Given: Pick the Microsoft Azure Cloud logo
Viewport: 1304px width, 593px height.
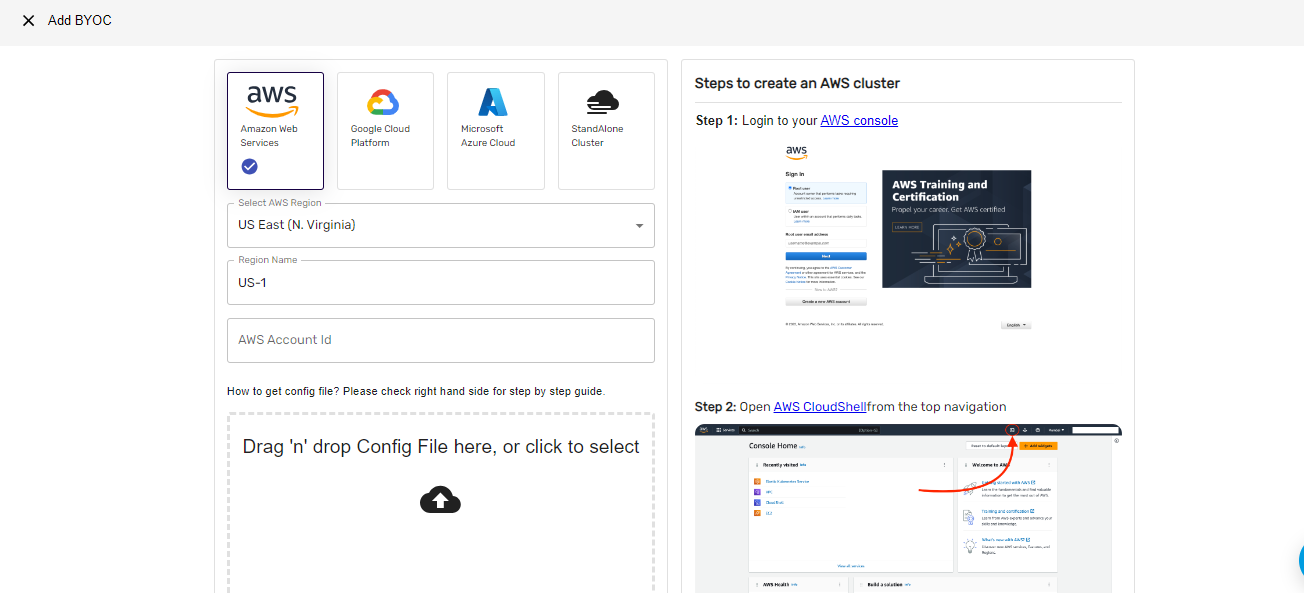Looking at the screenshot, I should click(x=493, y=102).
